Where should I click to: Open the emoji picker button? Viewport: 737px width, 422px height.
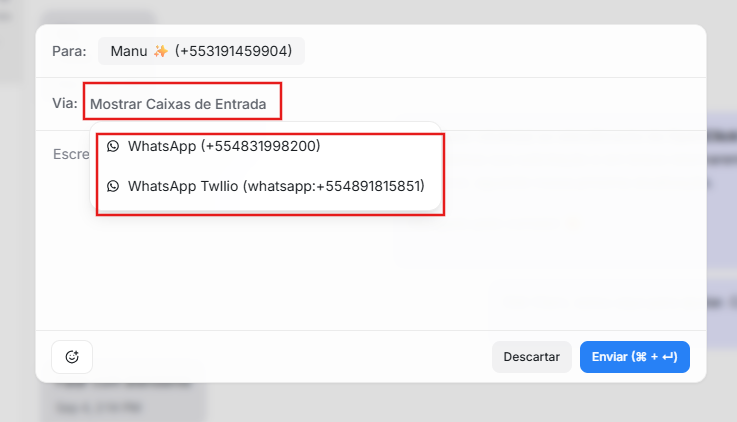72,357
